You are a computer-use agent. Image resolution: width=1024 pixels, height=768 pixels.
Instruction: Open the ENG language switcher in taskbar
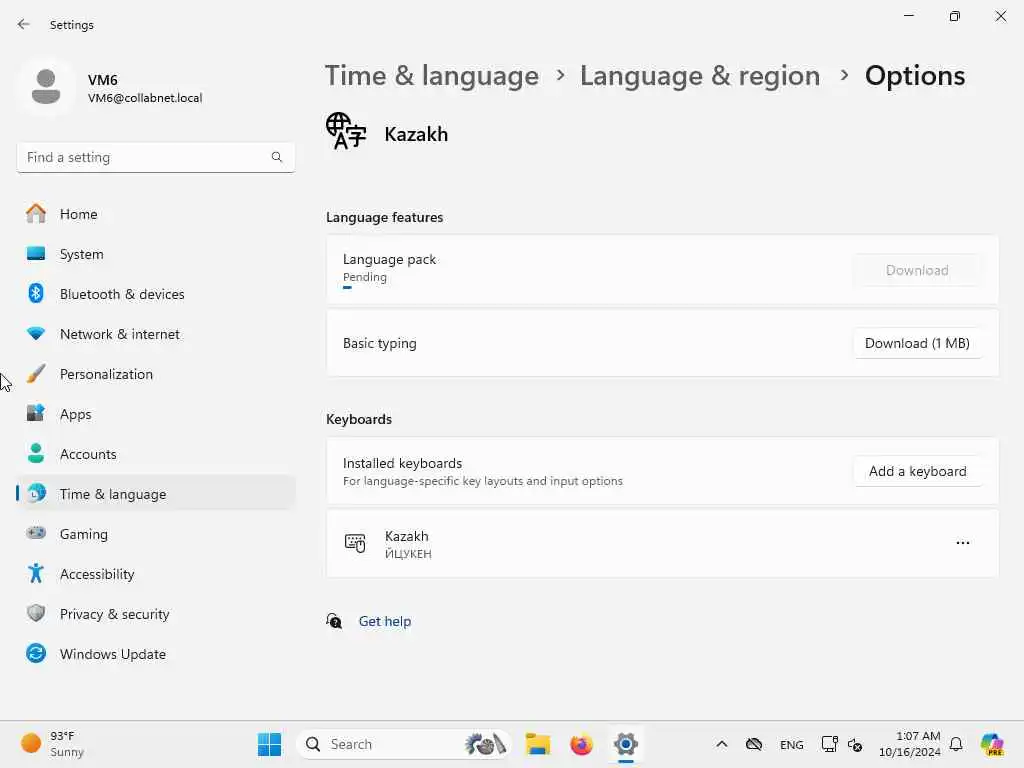click(791, 745)
